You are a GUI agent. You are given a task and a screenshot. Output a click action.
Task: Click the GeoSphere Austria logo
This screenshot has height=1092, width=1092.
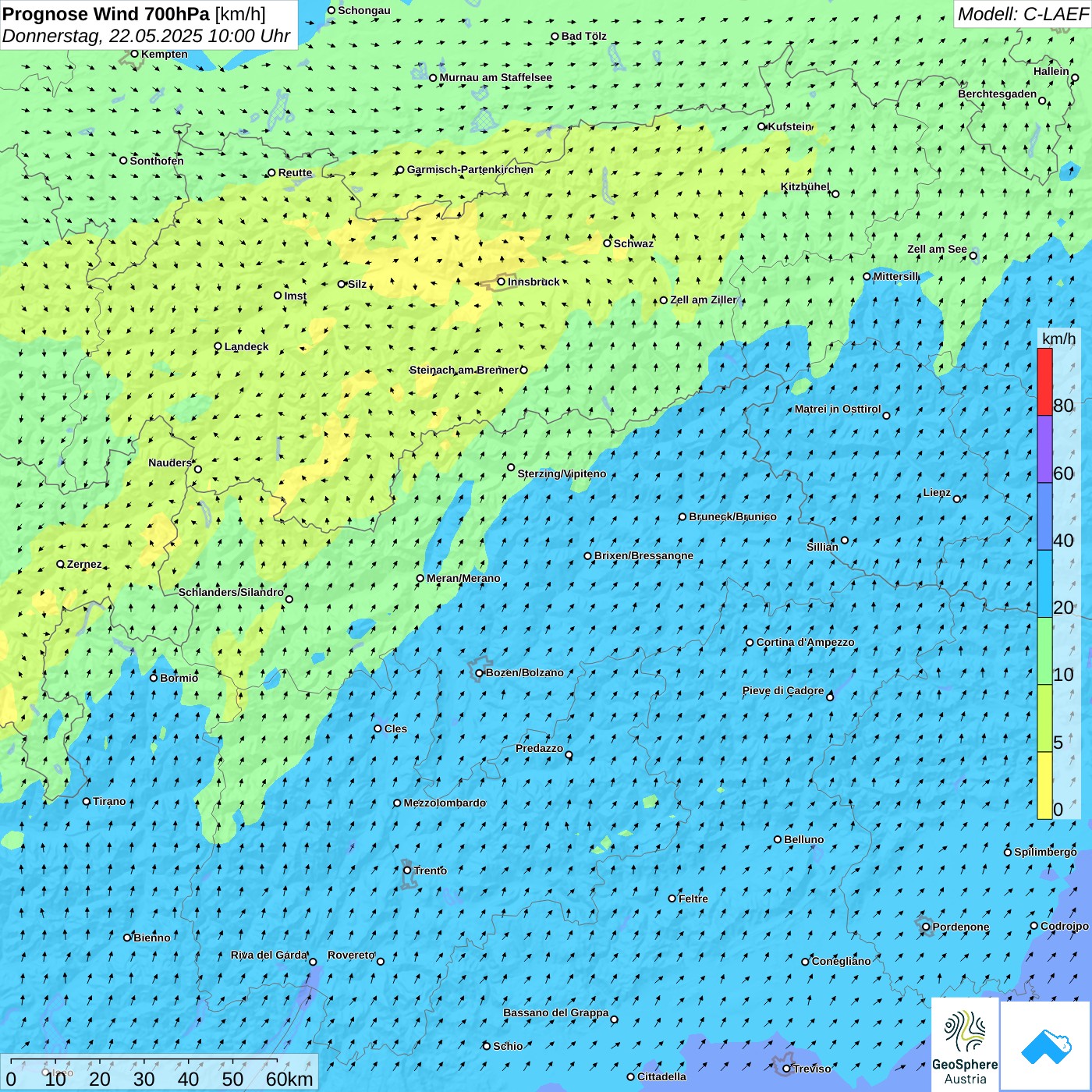click(x=965, y=1044)
